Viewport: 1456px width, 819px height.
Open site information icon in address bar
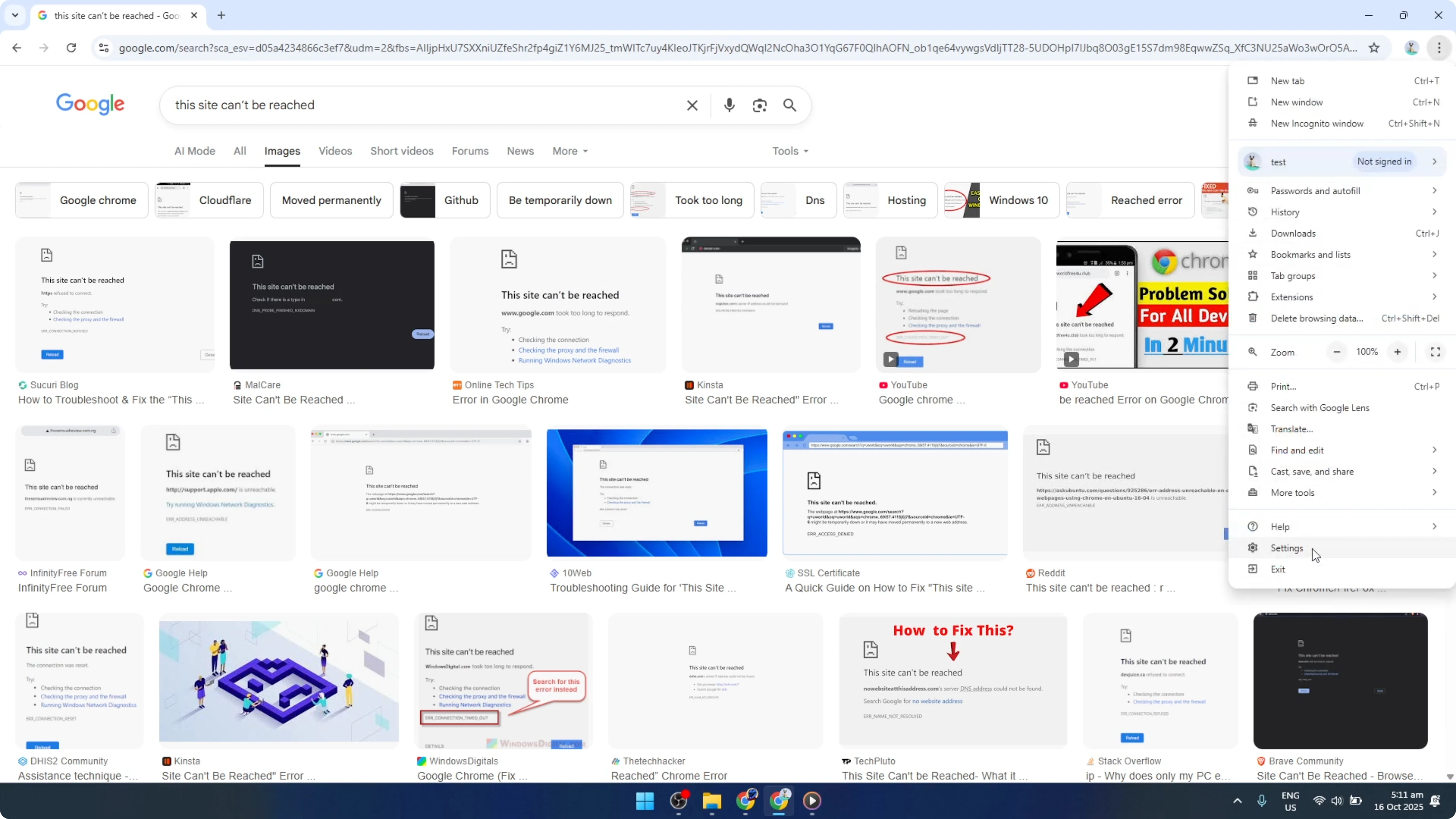(x=103, y=47)
